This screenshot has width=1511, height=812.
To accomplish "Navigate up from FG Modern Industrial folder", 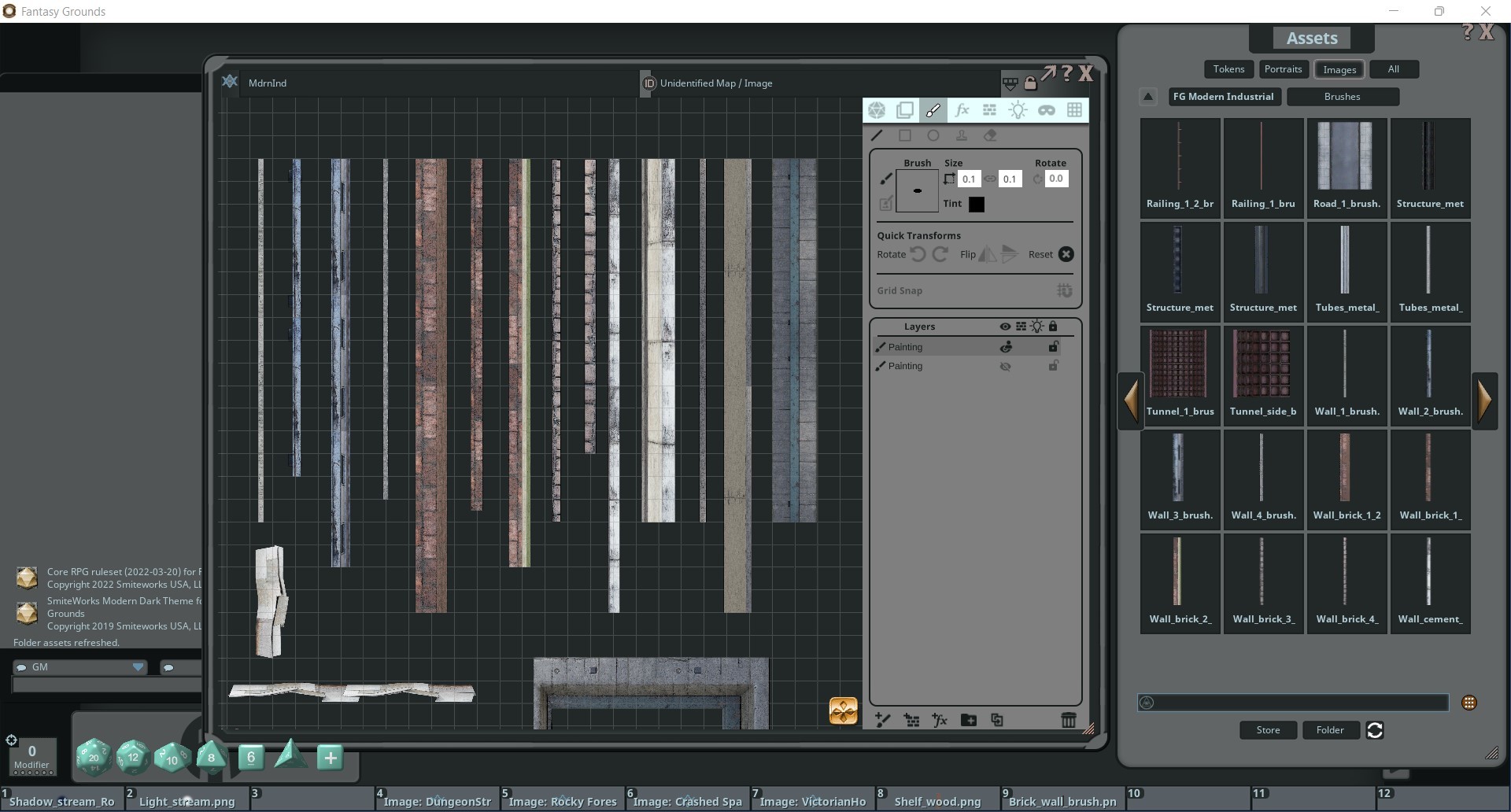I will [1148, 96].
